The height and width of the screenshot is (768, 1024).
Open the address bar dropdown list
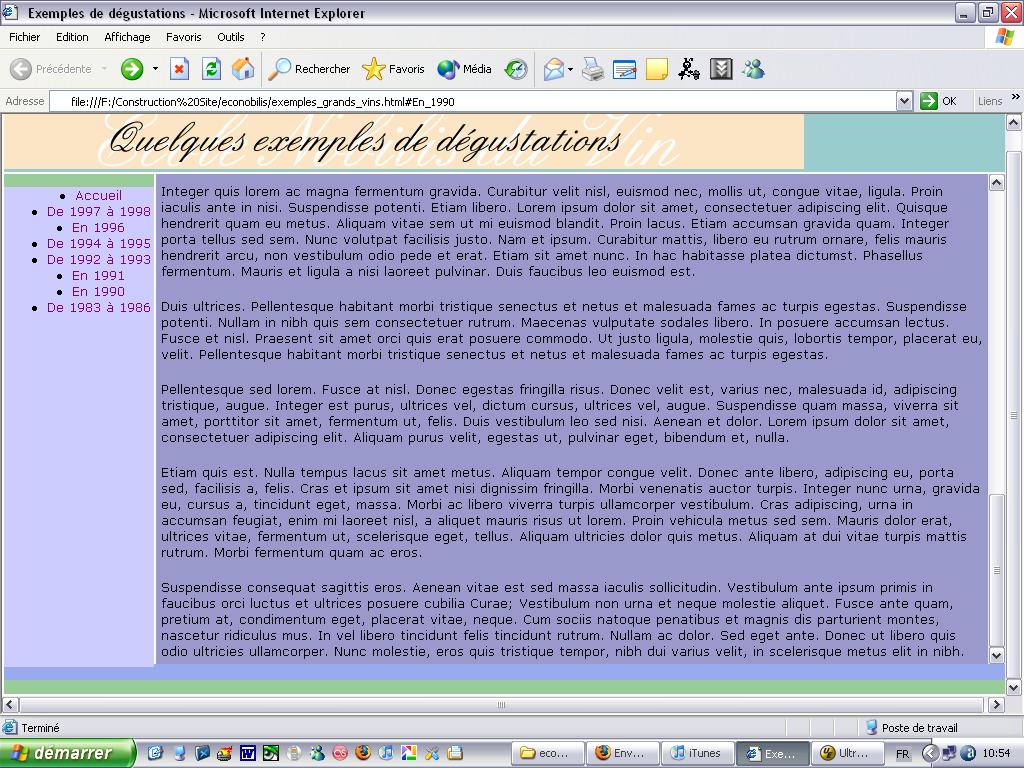coord(904,101)
